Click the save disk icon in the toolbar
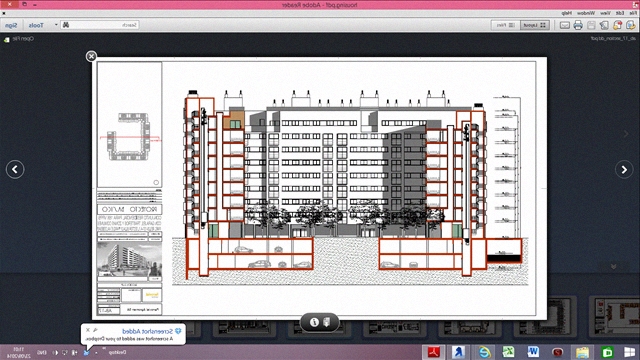 click(x=591, y=25)
